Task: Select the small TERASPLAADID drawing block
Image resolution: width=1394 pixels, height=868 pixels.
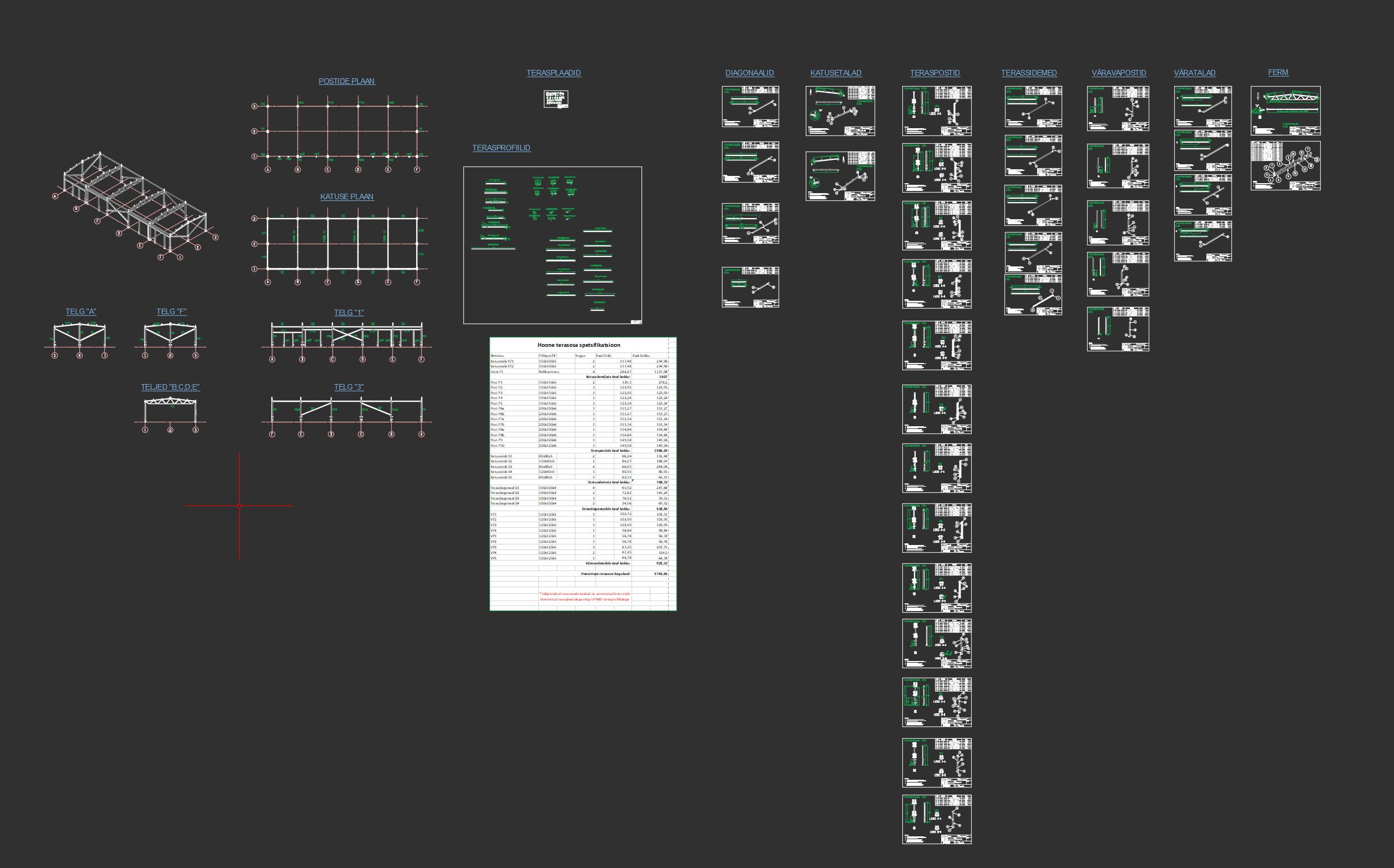Action: (555, 99)
